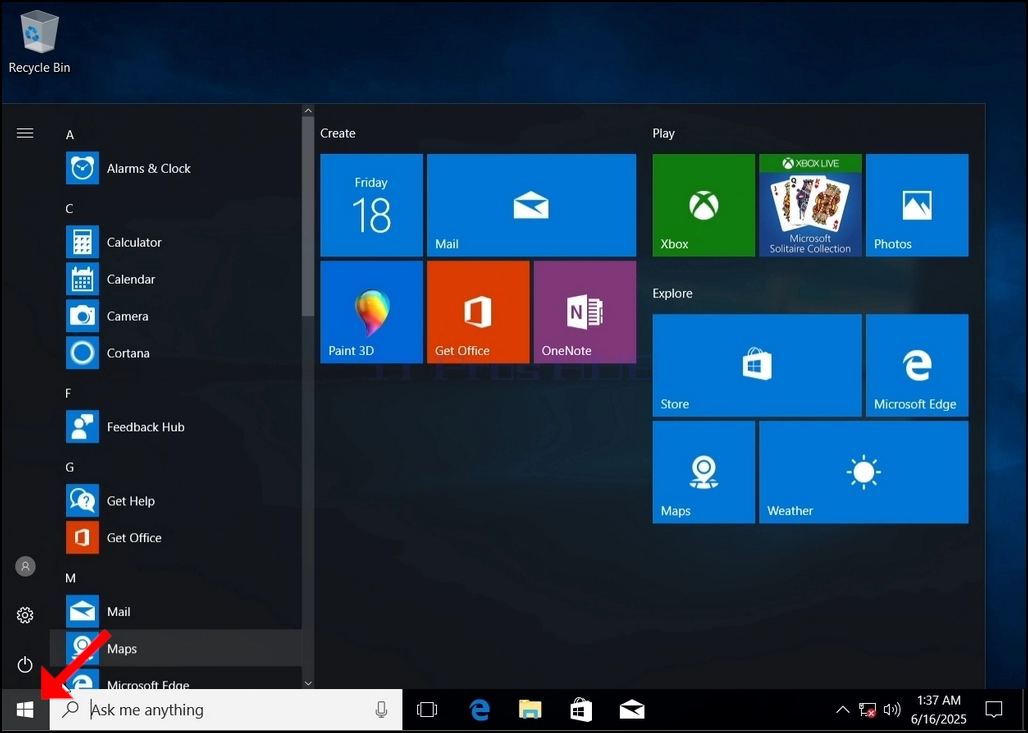Launch Cortana from the app list
1028x733 pixels.
[176, 353]
